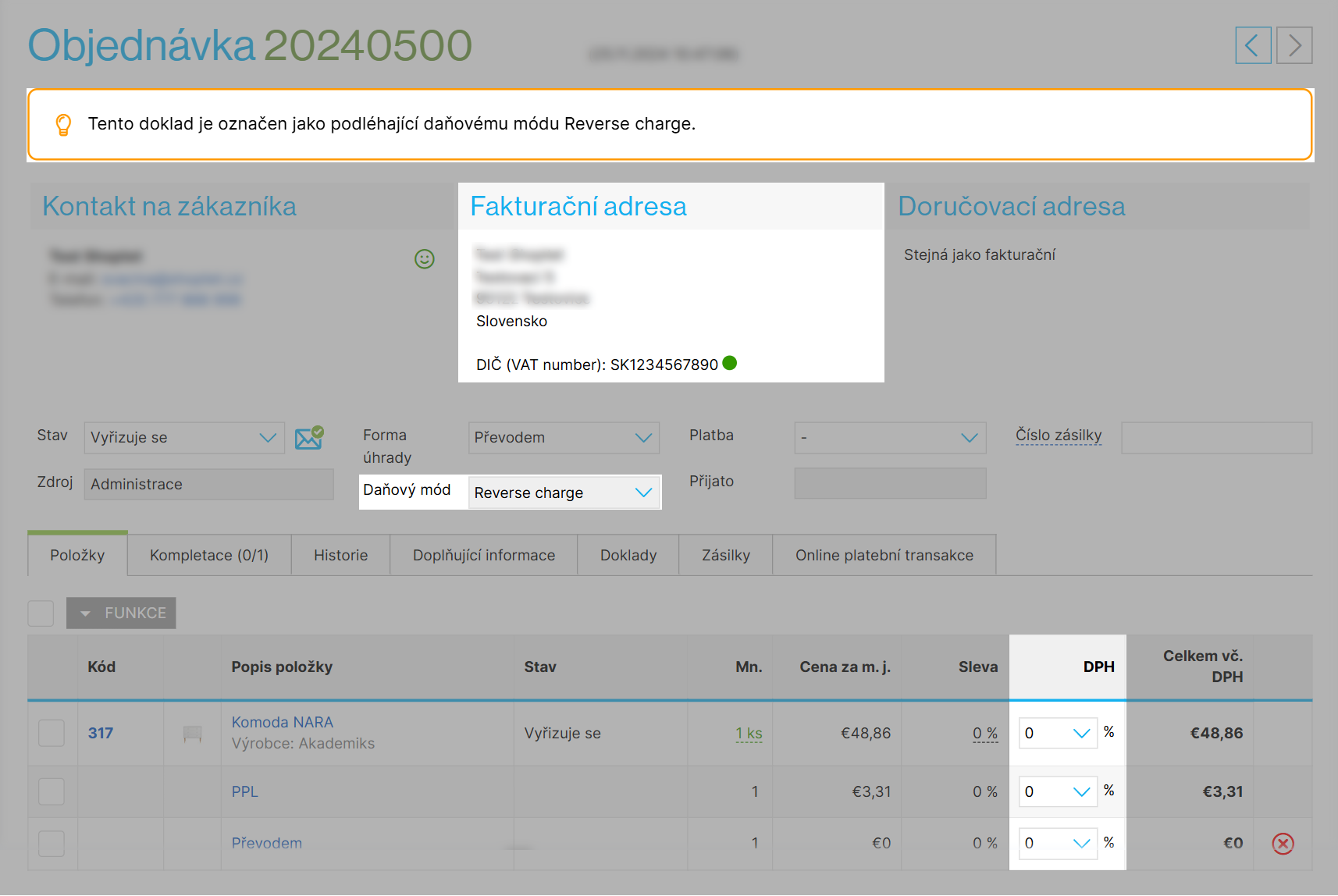Click the lightbulb hint icon
Screen dimensions: 1338x896
click(64, 125)
